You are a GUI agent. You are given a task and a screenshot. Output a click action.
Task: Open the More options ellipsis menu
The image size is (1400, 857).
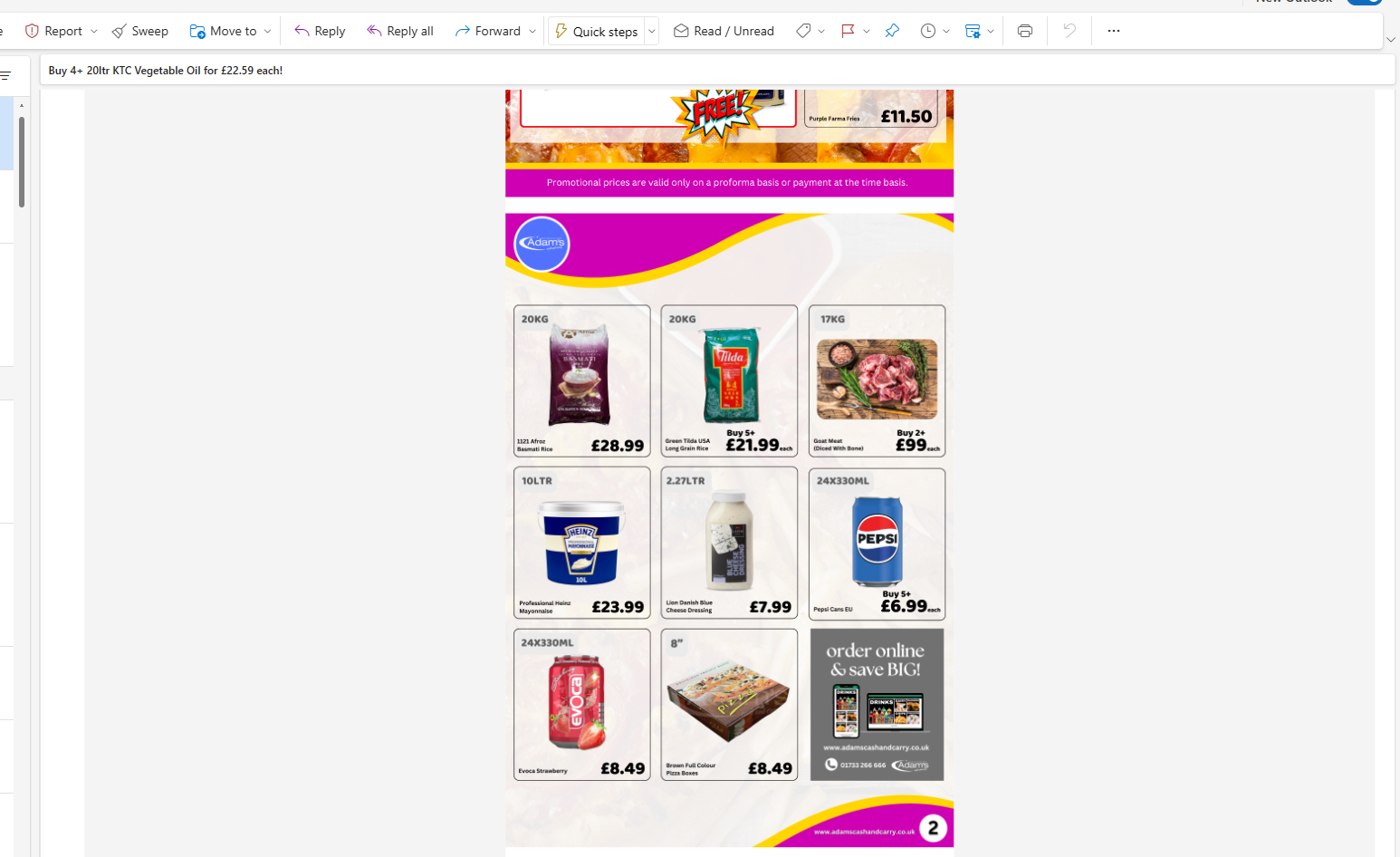(x=1114, y=31)
